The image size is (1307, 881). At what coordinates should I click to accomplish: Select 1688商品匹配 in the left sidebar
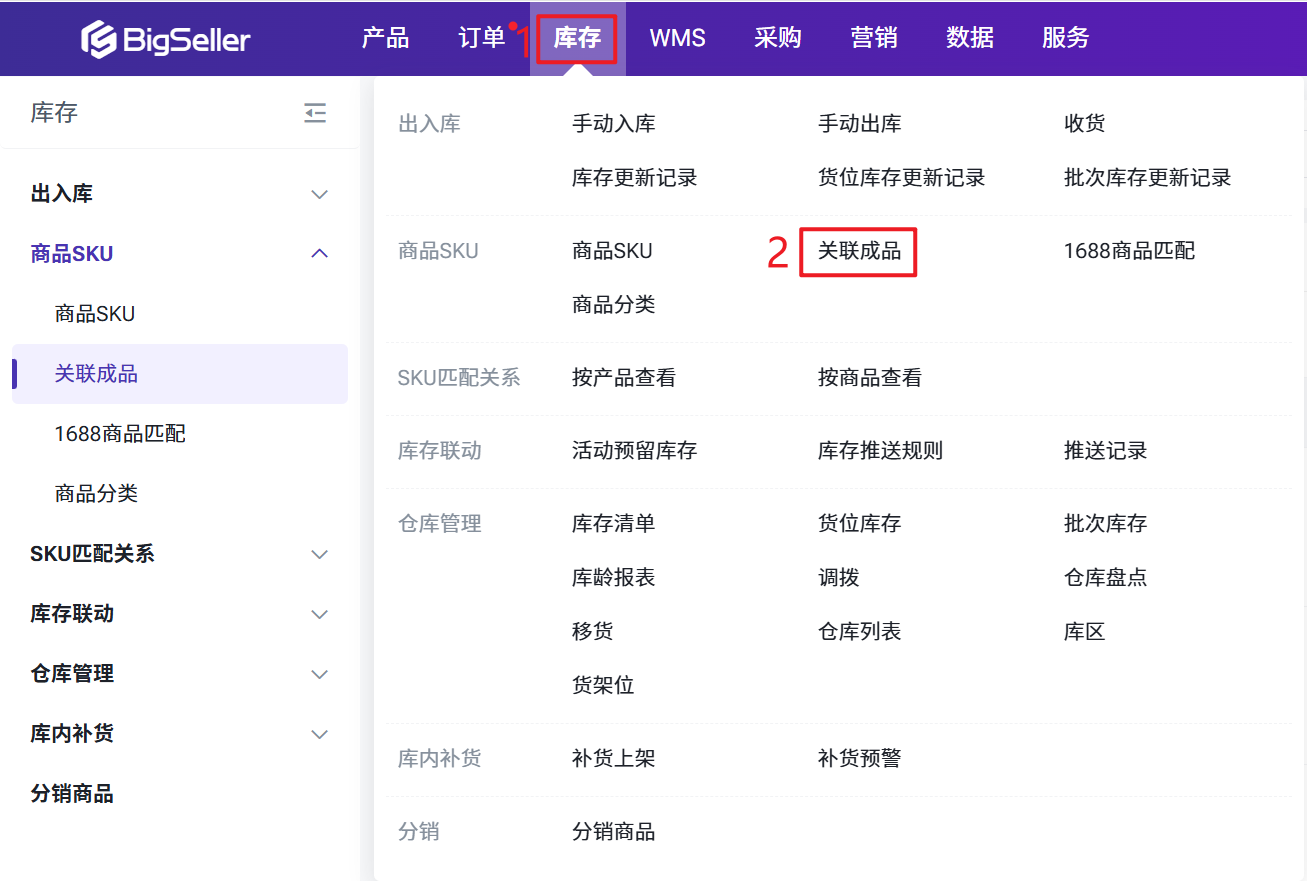pyautogui.click(x=120, y=434)
